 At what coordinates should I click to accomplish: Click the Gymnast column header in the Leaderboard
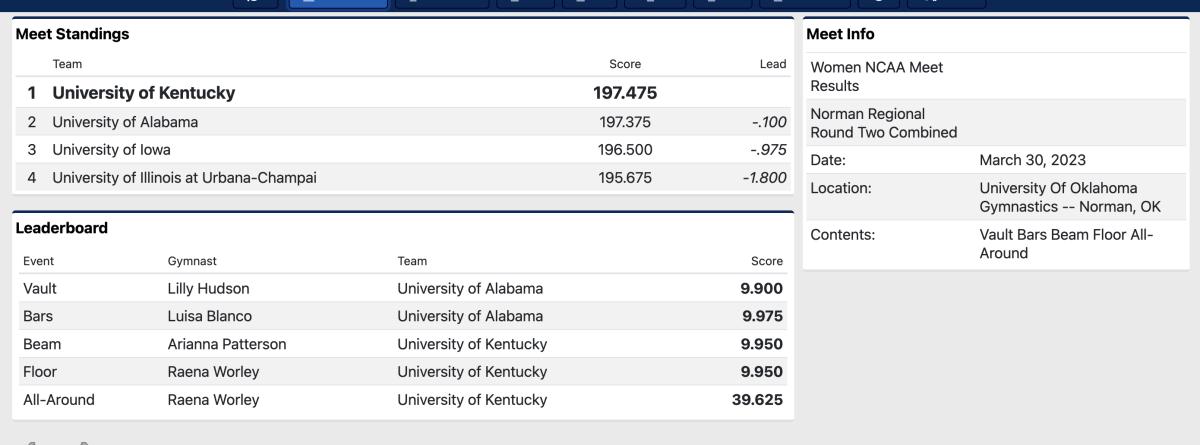pos(192,261)
